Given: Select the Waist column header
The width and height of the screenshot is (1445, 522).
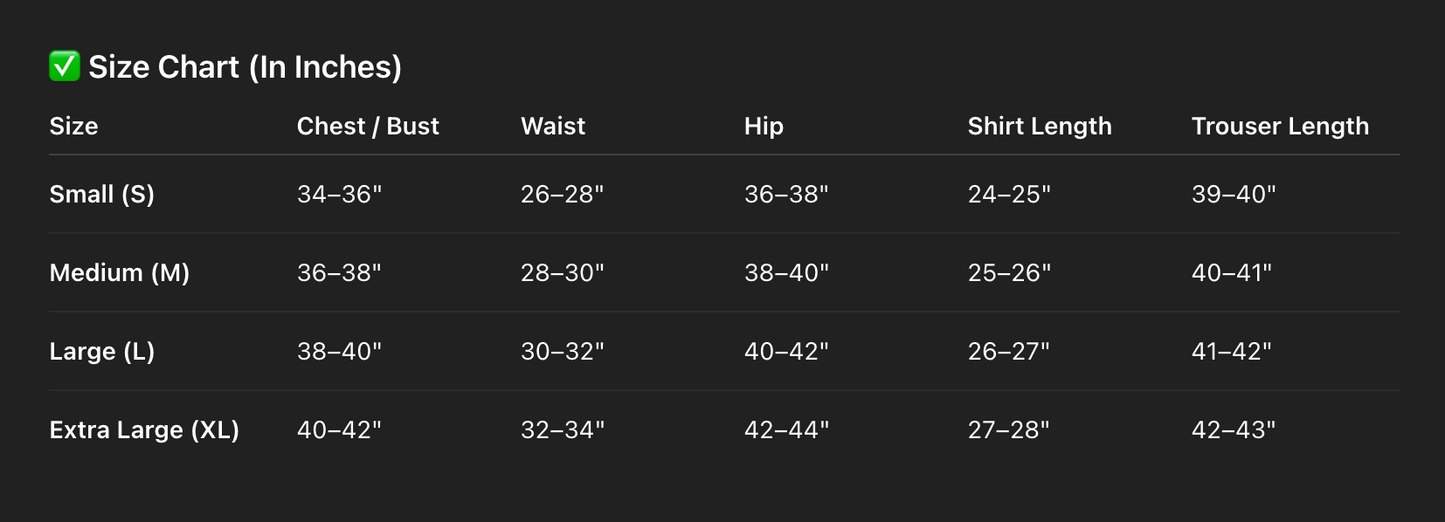Looking at the screenshot, I should [x=553, y=126].
